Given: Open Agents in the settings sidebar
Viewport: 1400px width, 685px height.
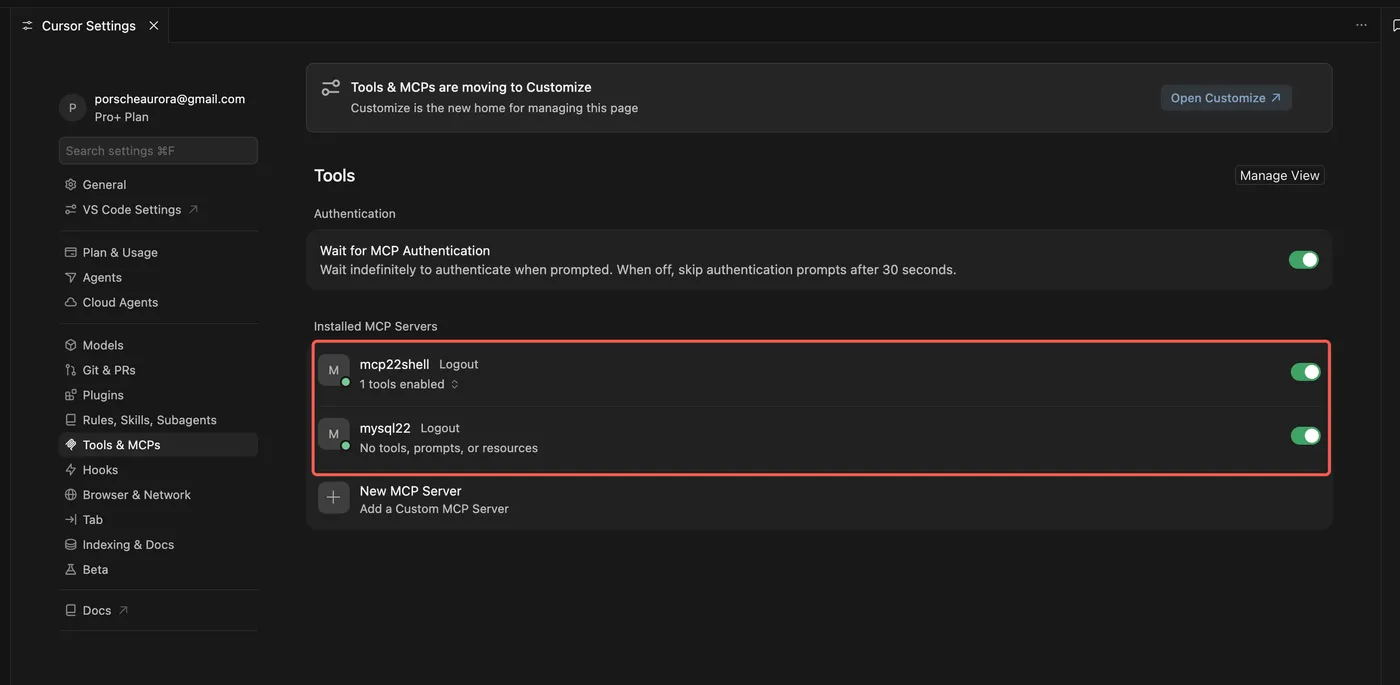Looking at the screenshot, I should [158, 278].
